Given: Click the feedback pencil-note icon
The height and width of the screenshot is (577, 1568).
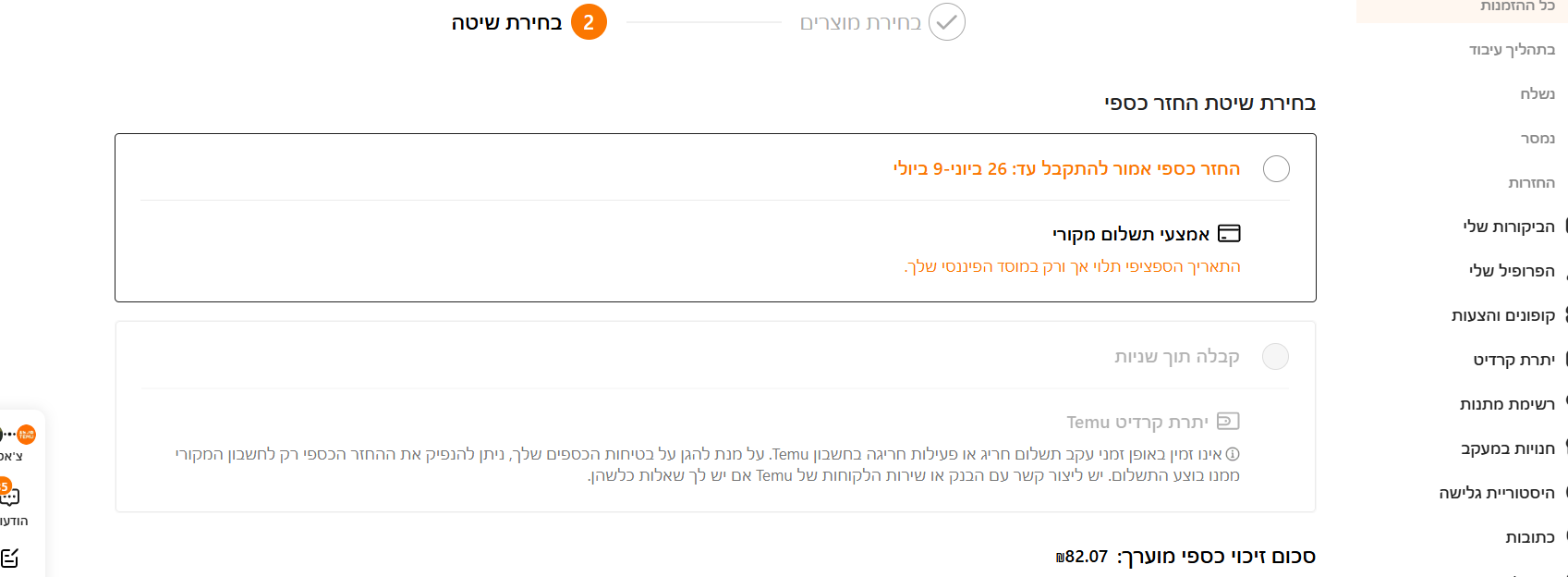Looking at the screenshot, I should click(x=9, y=558).
